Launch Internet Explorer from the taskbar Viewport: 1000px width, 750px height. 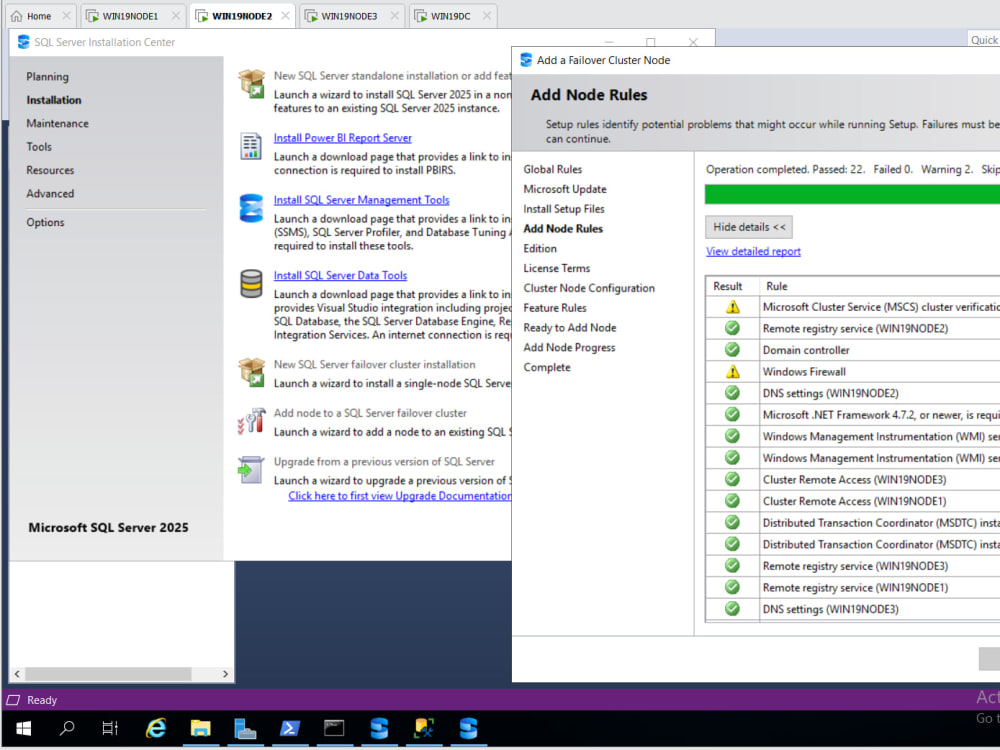coord(156,728)
